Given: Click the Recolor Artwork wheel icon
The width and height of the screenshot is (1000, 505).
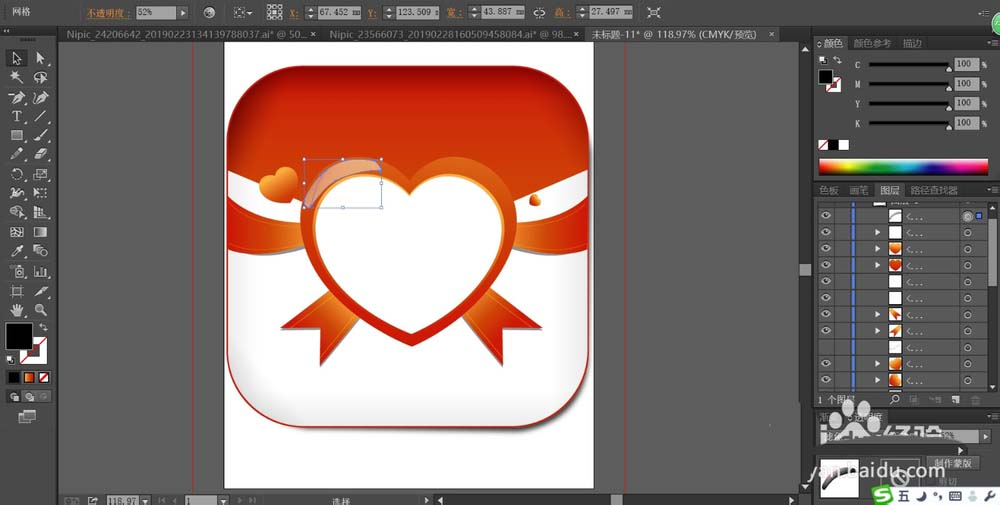Looking at the screenshot, I should click(x=209, y=12).
